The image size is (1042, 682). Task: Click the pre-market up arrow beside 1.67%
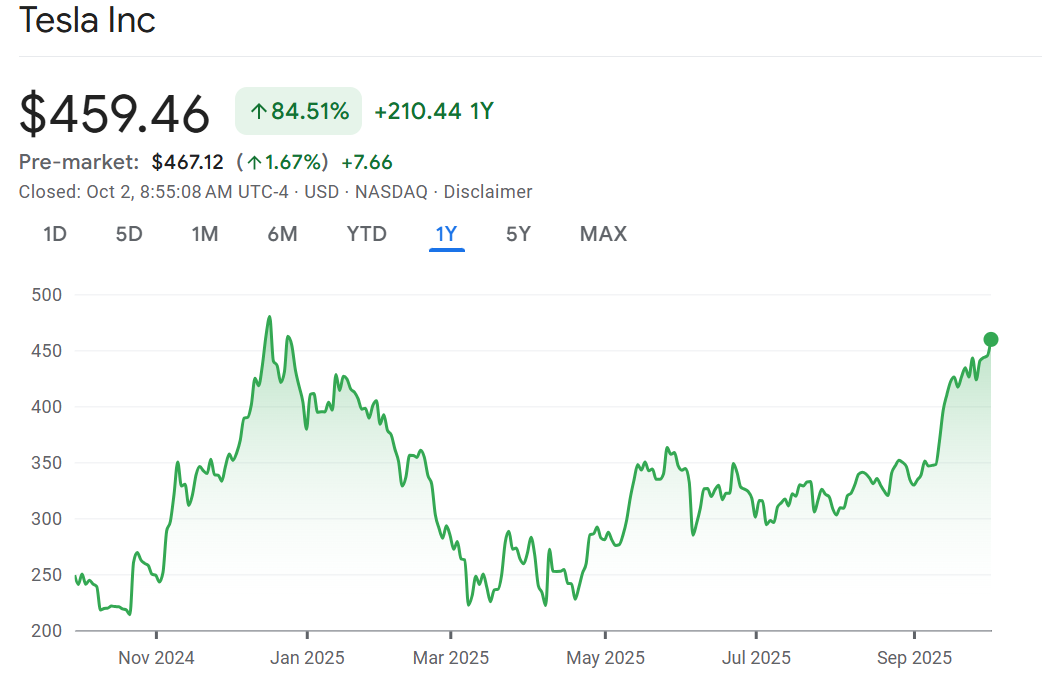pos(255,162)
